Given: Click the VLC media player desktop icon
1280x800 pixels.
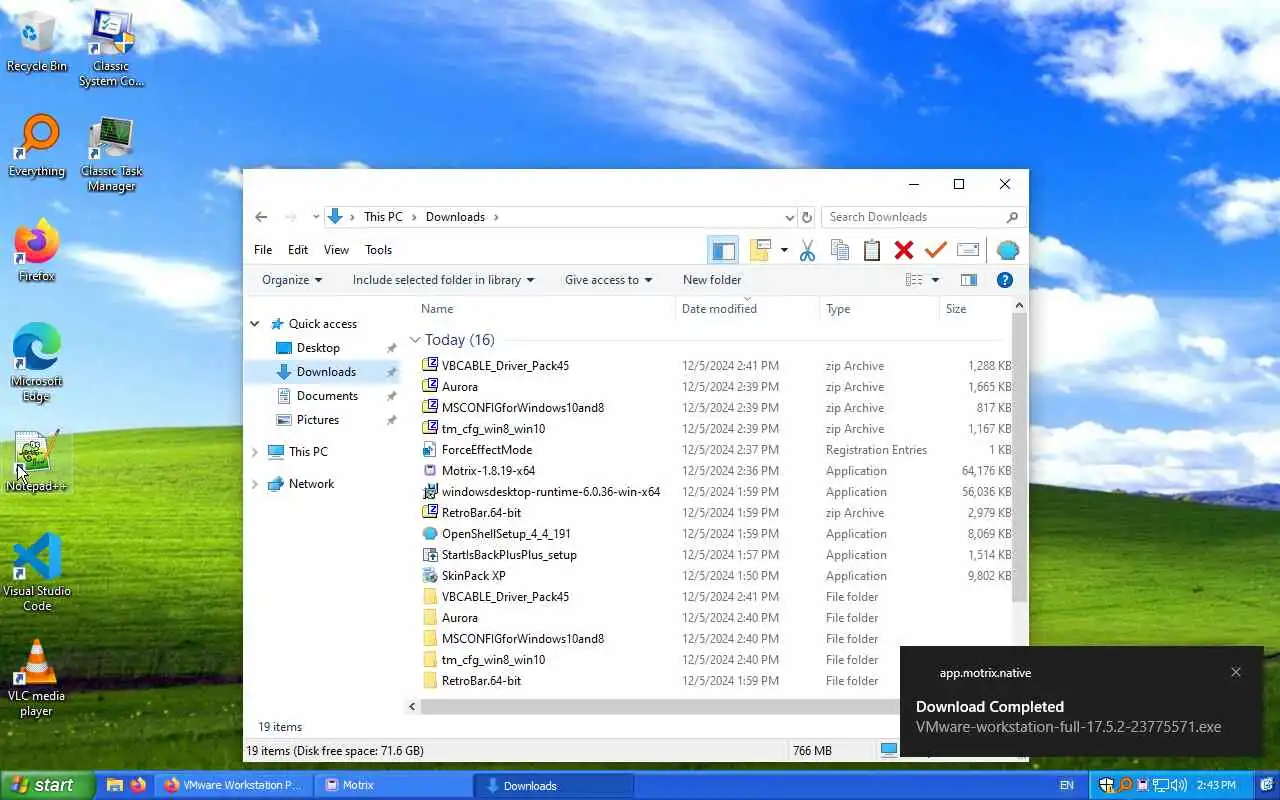Looking at the screenshot, I should (x=37, y=678).
